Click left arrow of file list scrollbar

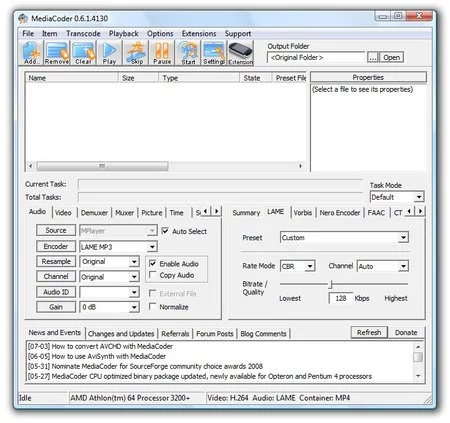point(31,166)
